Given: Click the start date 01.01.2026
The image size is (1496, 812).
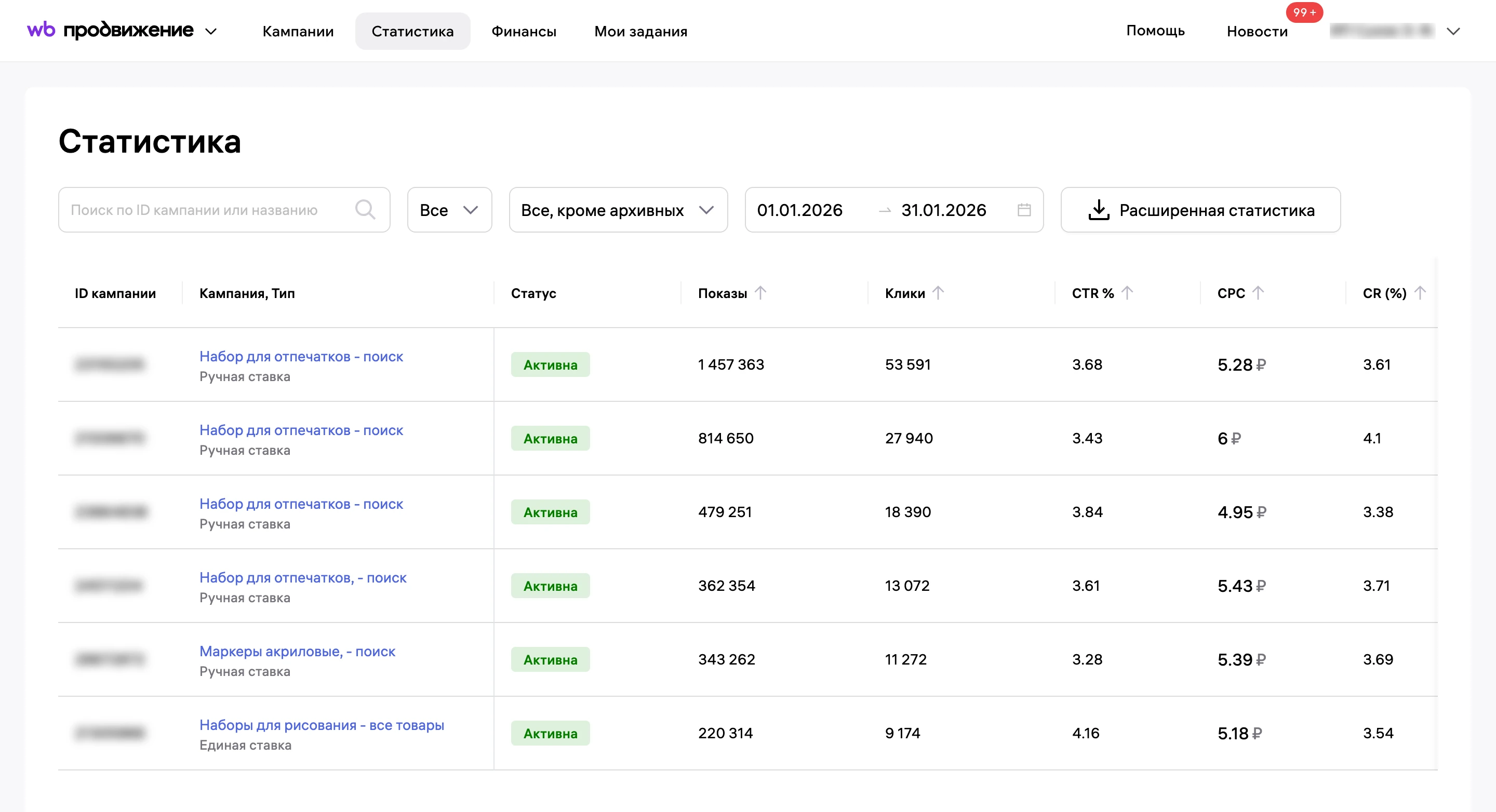Looking at the screenshot, I should 799,210.
